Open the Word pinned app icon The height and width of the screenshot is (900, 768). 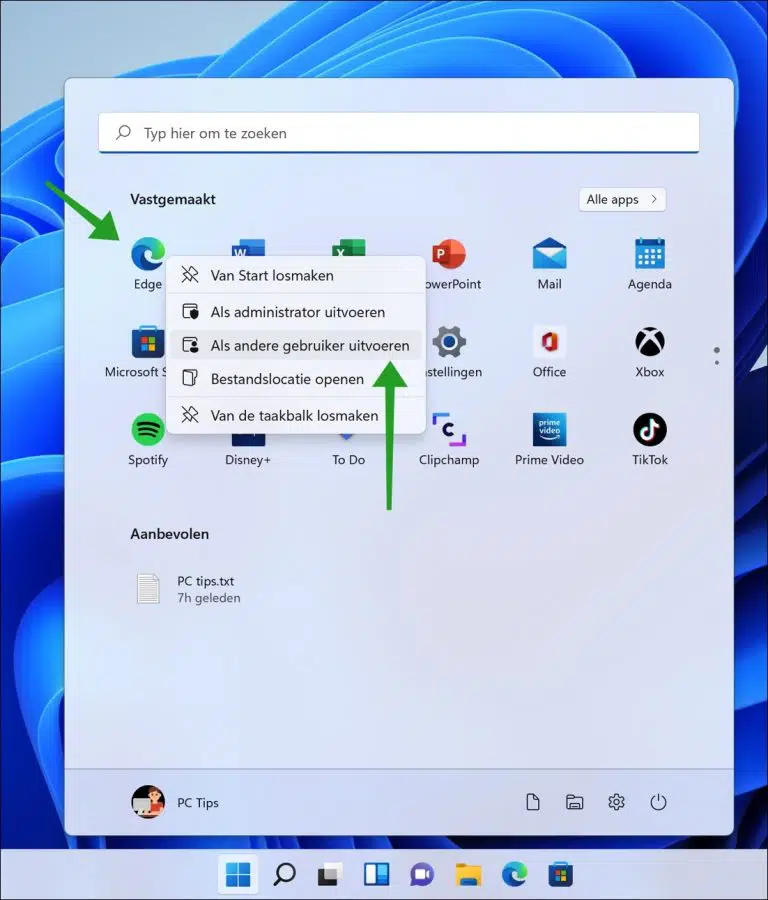click(x=248, y=248)
